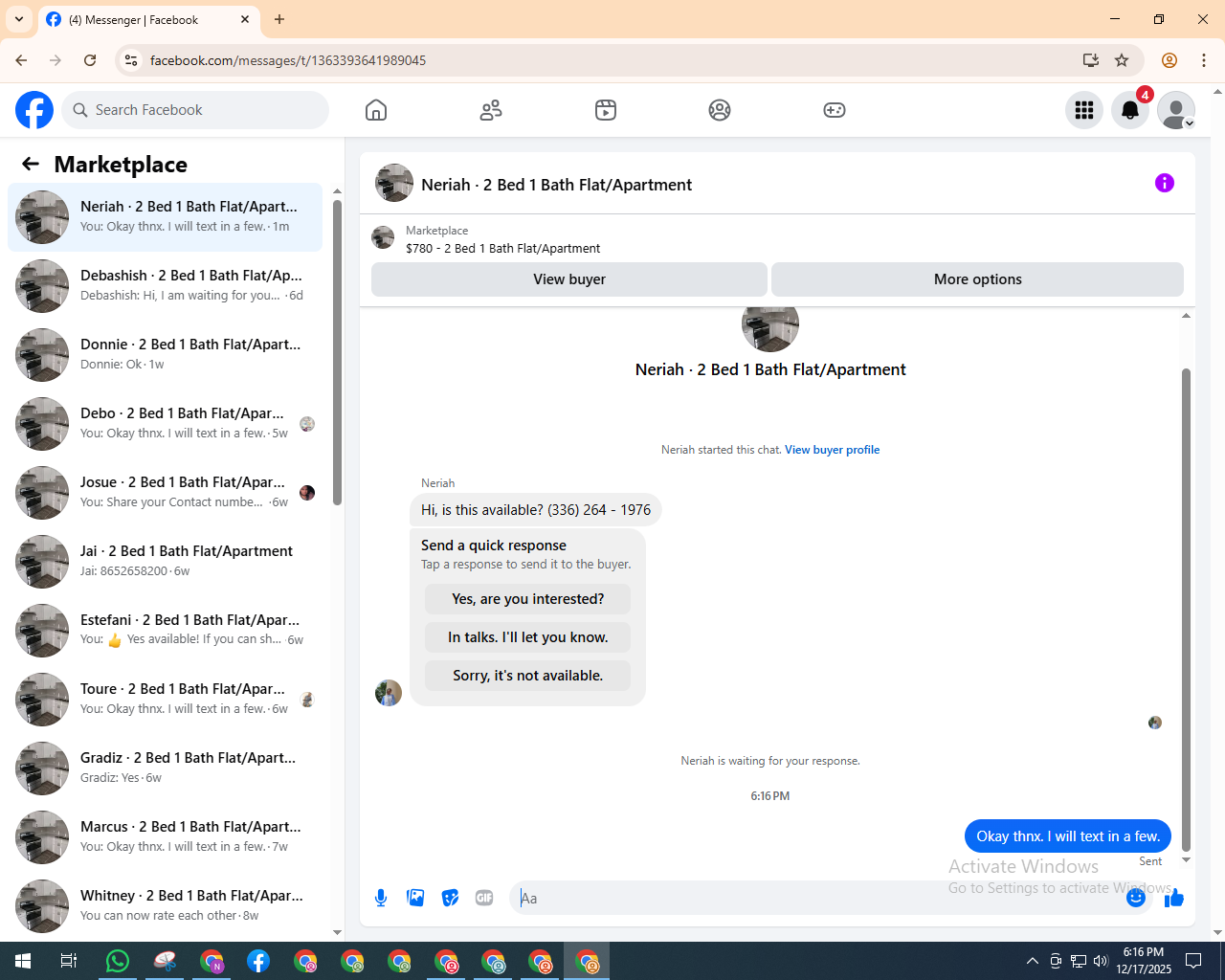The height and width of the screenshot is (980, 1225).
Task: Open the Windows notification center
Action: (x=1193, y=961)
